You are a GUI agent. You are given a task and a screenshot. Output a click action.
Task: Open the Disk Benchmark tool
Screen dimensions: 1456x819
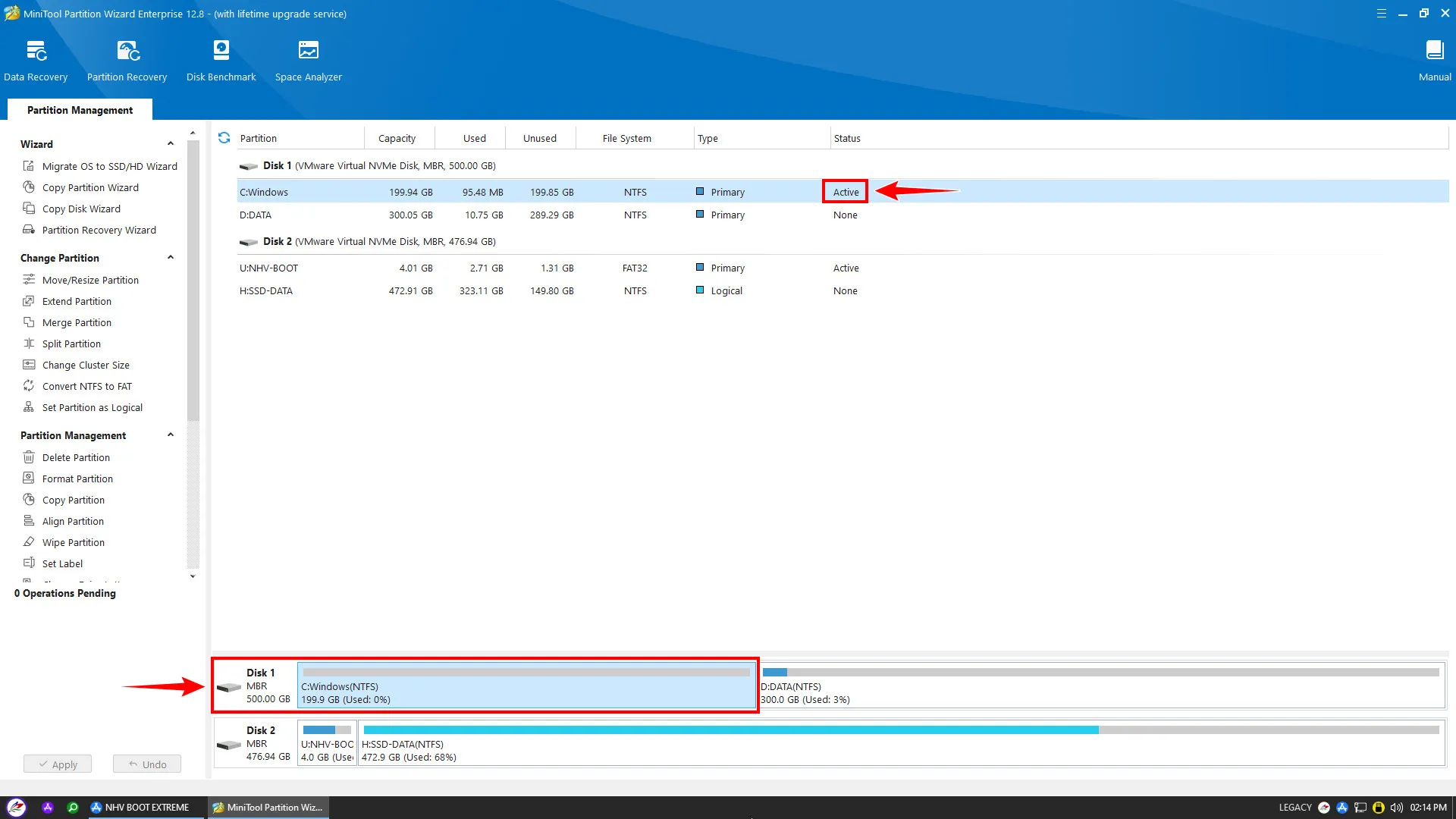(x=221, y=61)
